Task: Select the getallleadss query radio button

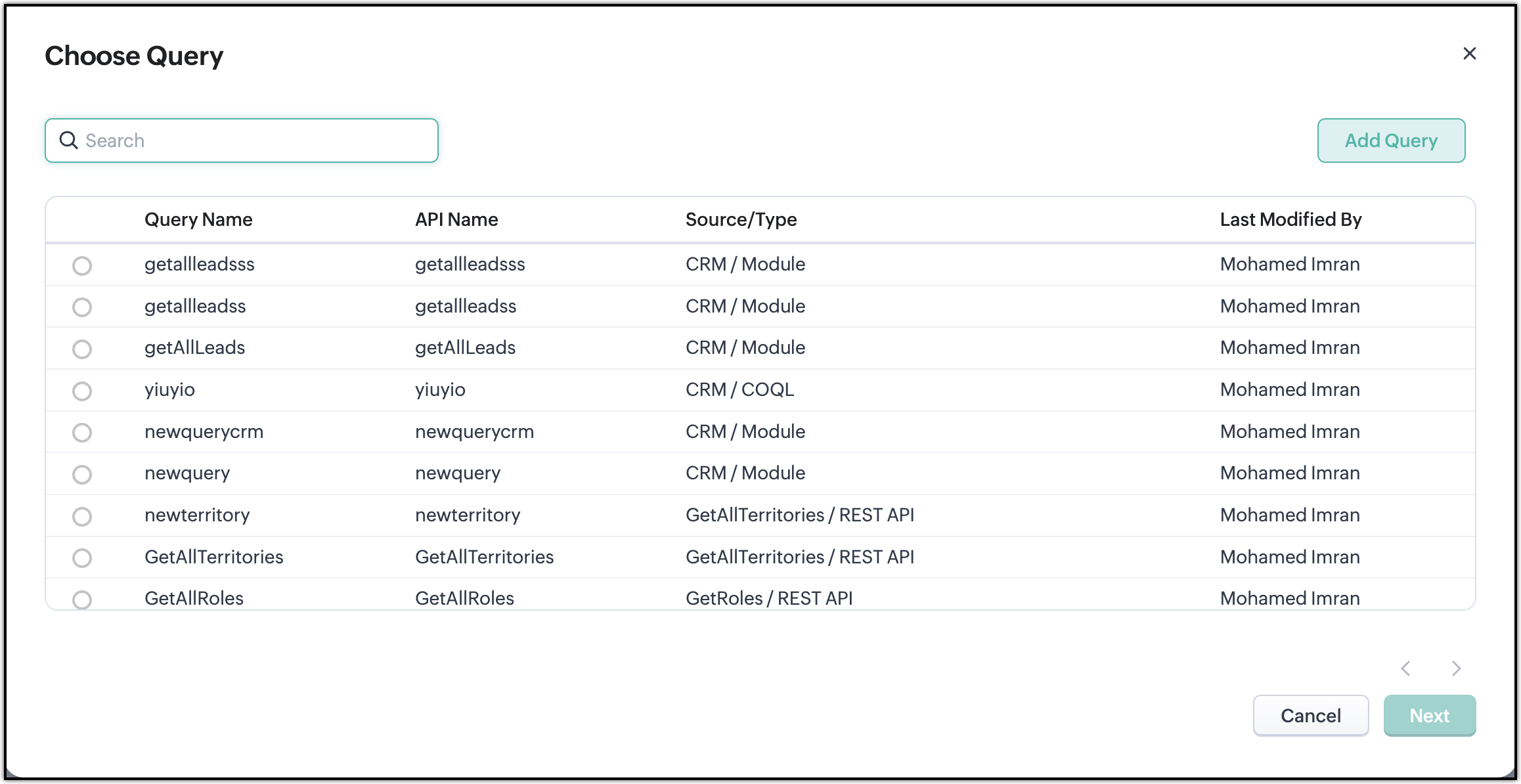Action: pos(82,307)
